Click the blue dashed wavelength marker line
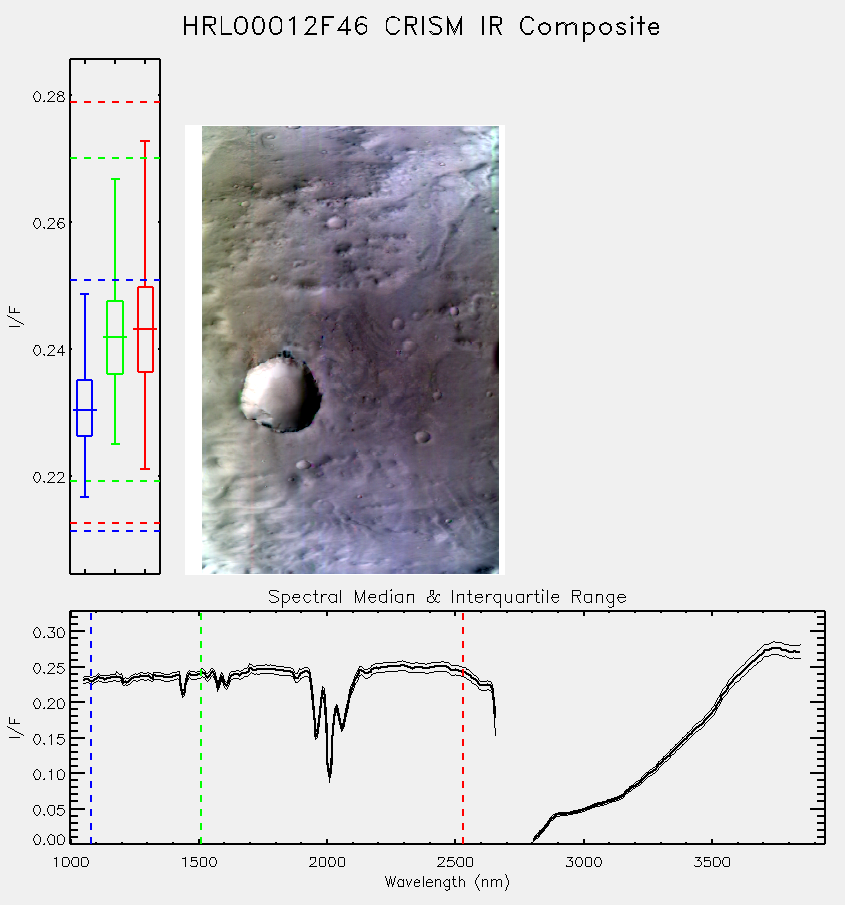Image resolution: width=845 pixels, height=905 pixels. pyautogui.click(x=91, y=727)
